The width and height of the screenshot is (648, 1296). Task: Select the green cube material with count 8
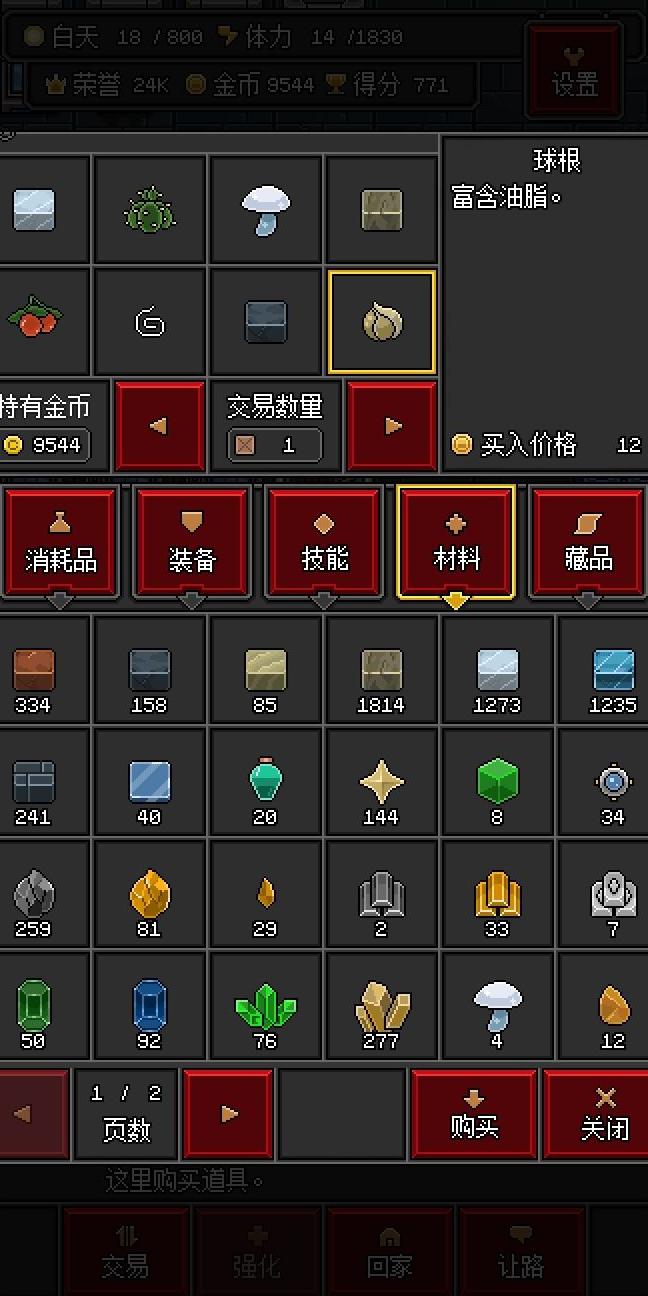pos(497,783)
